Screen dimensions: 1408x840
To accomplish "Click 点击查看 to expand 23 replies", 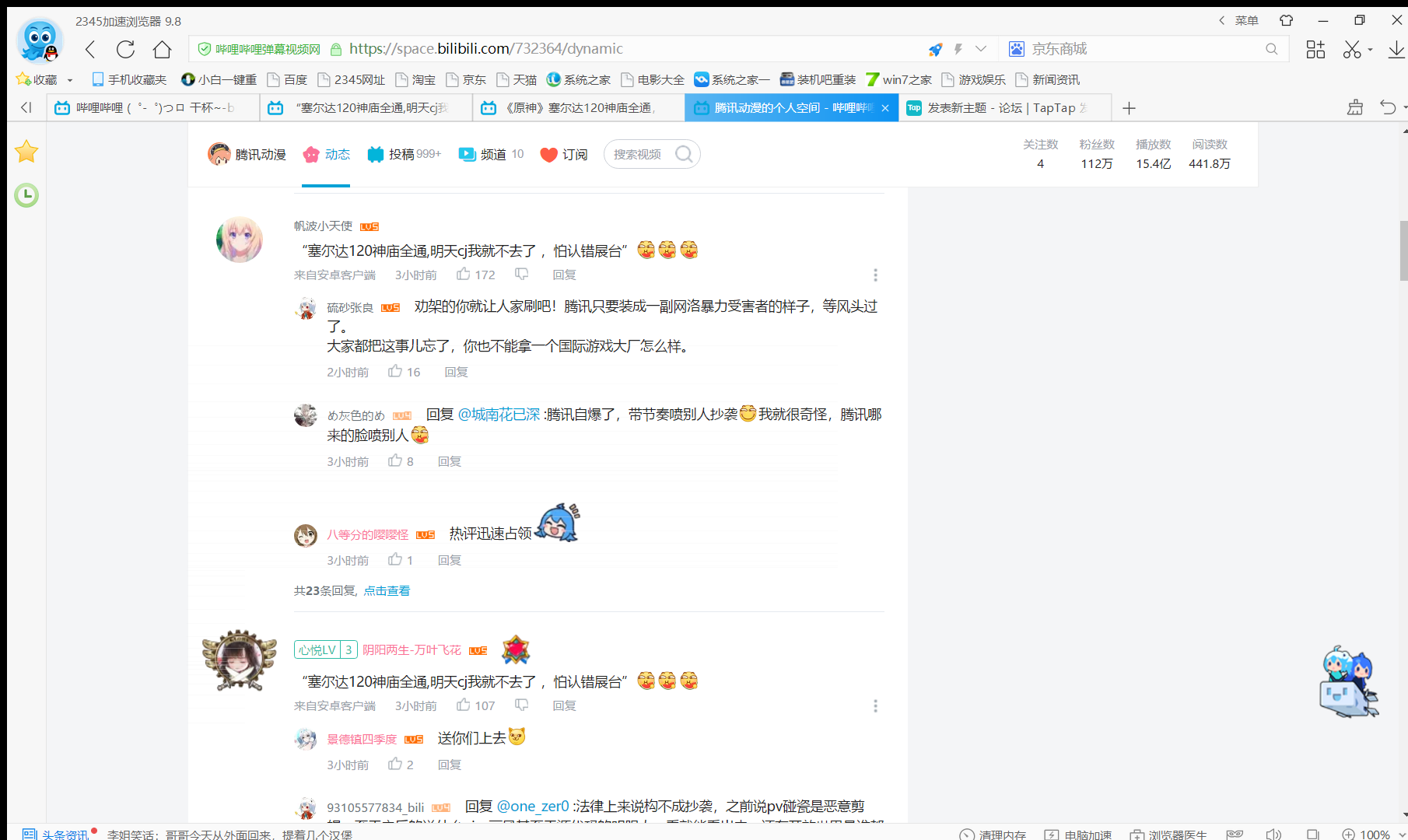I will click(387, 591).
